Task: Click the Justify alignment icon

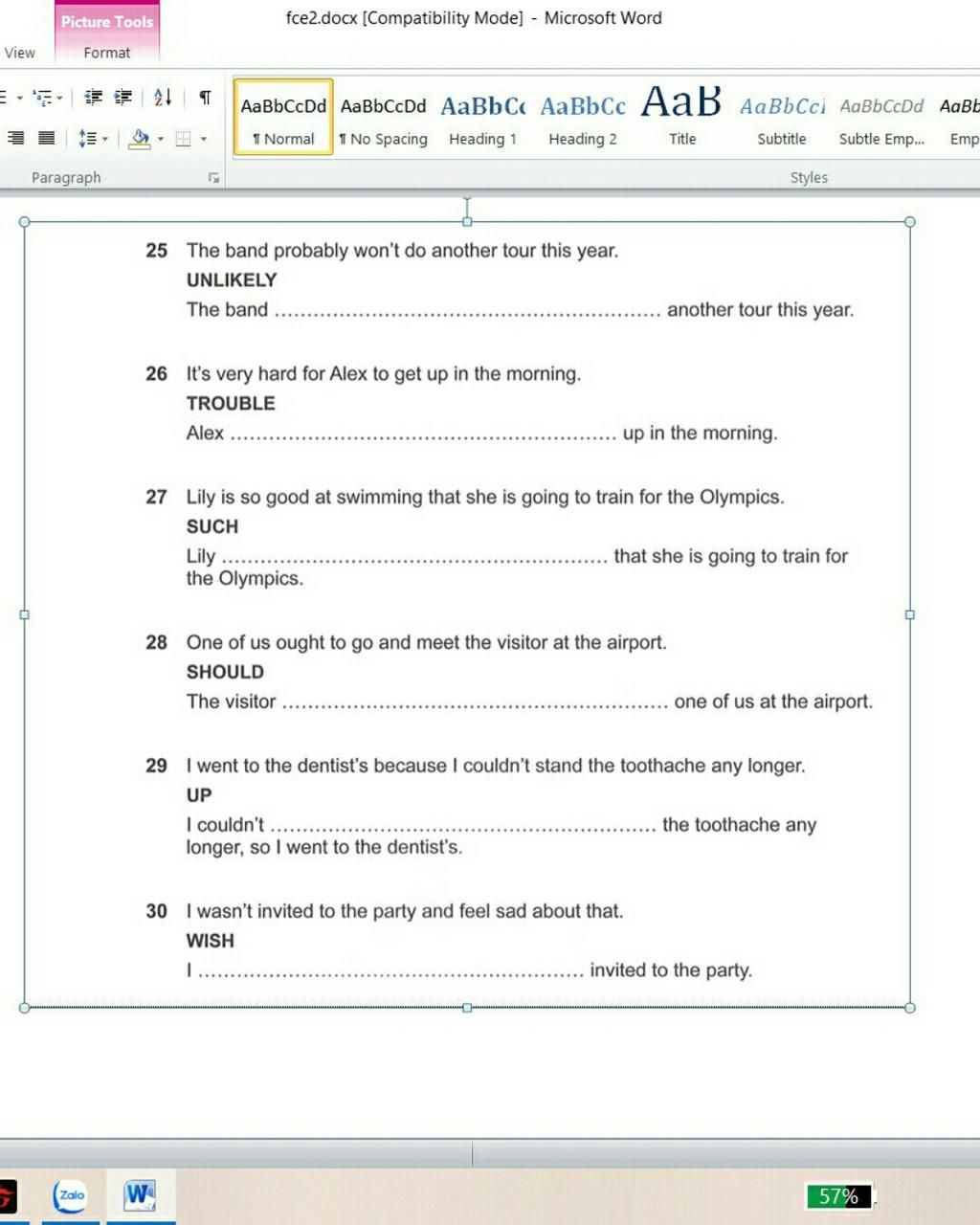Action: tap(46, 138)
